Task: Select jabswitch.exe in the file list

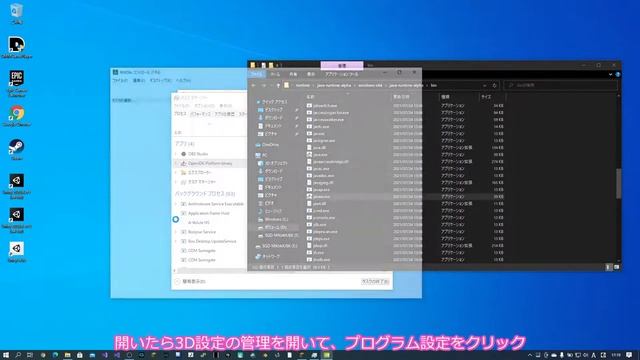Action: (322, 105)
